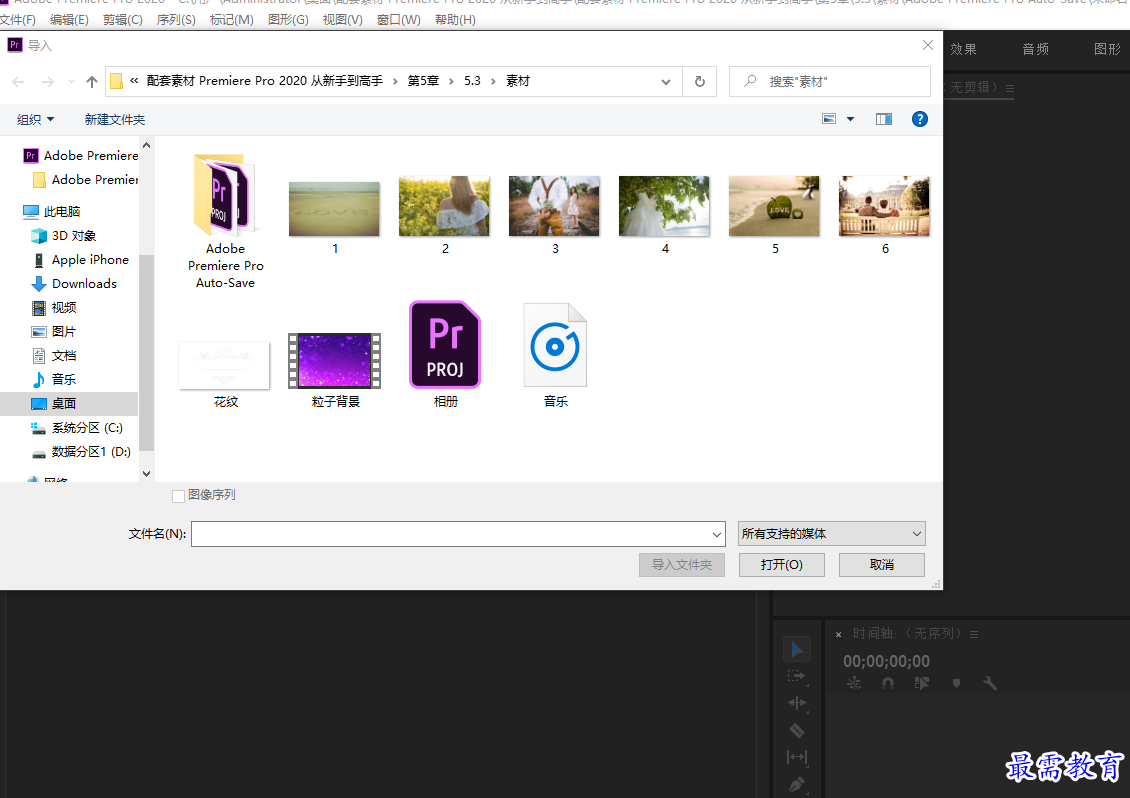Image resolution: width=1130 pixels, height=798 pixels.
Task: Open the 所有支持的媒体 file type dropdown
Action: click(x=832, y=533)
